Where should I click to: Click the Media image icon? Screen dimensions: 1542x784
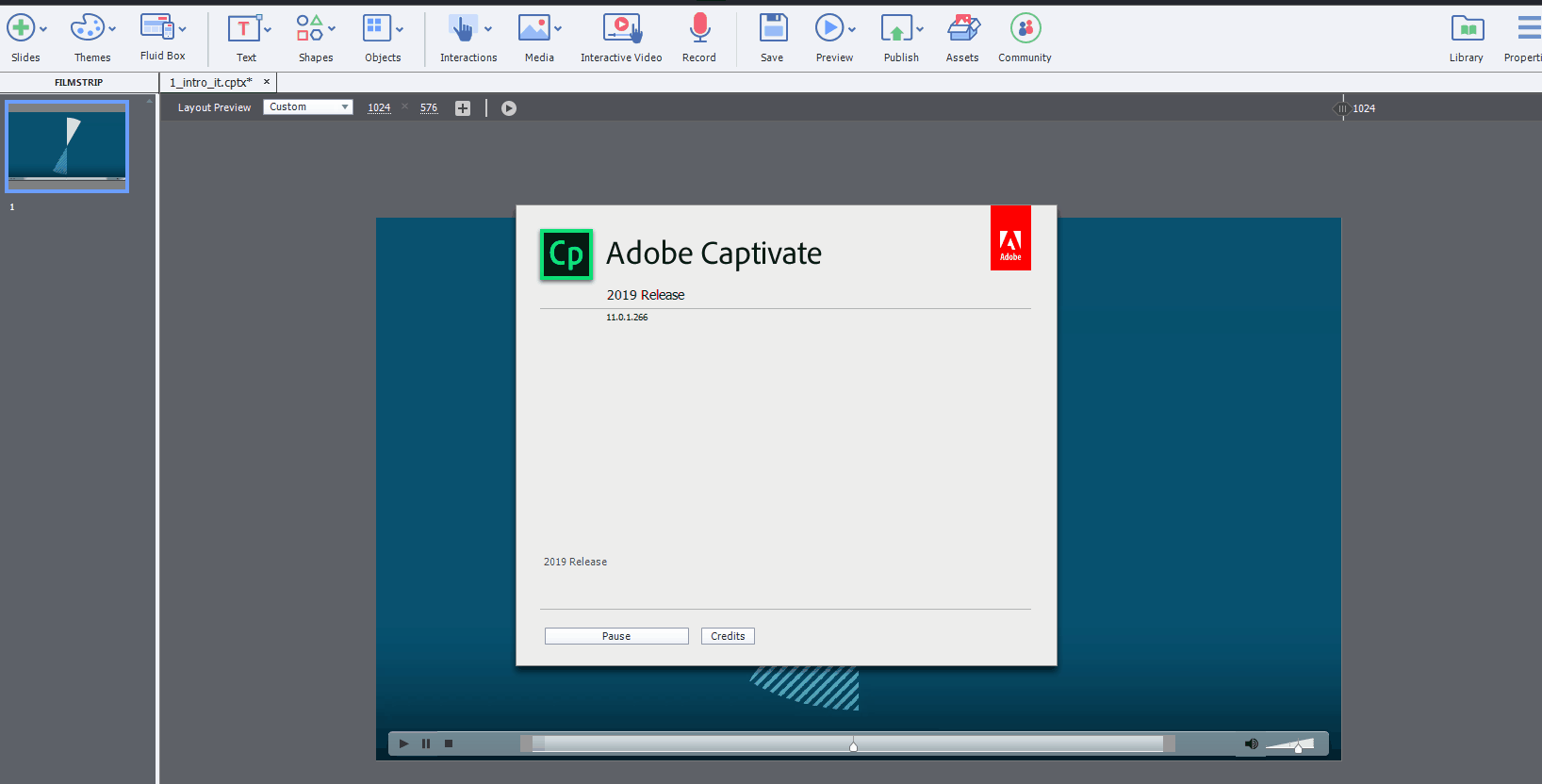[533, 28]
